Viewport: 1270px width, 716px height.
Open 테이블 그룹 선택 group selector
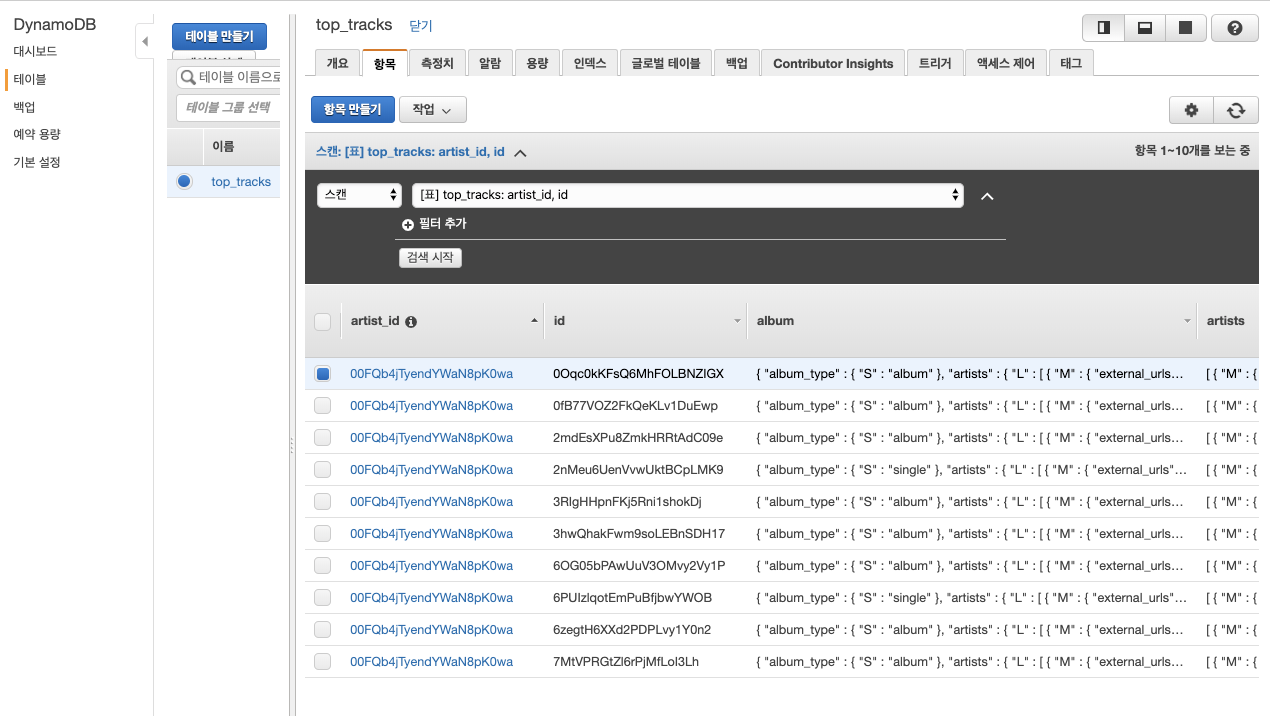tap(228, 108)
